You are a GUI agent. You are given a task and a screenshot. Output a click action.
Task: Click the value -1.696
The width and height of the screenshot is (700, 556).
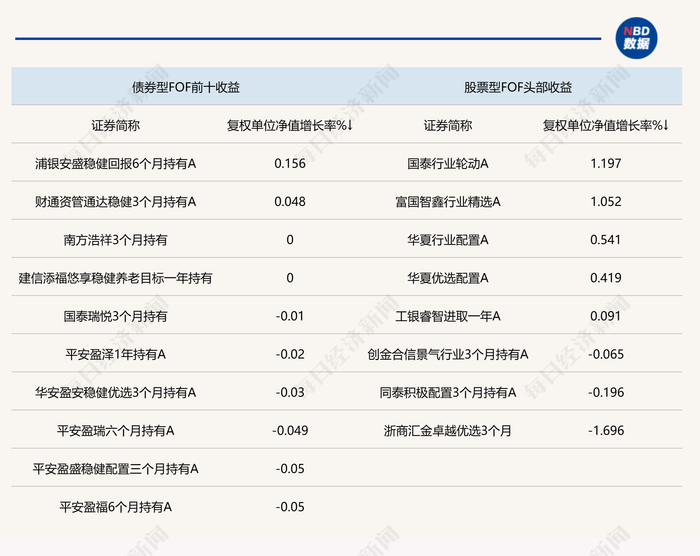(x=605, y=431)
